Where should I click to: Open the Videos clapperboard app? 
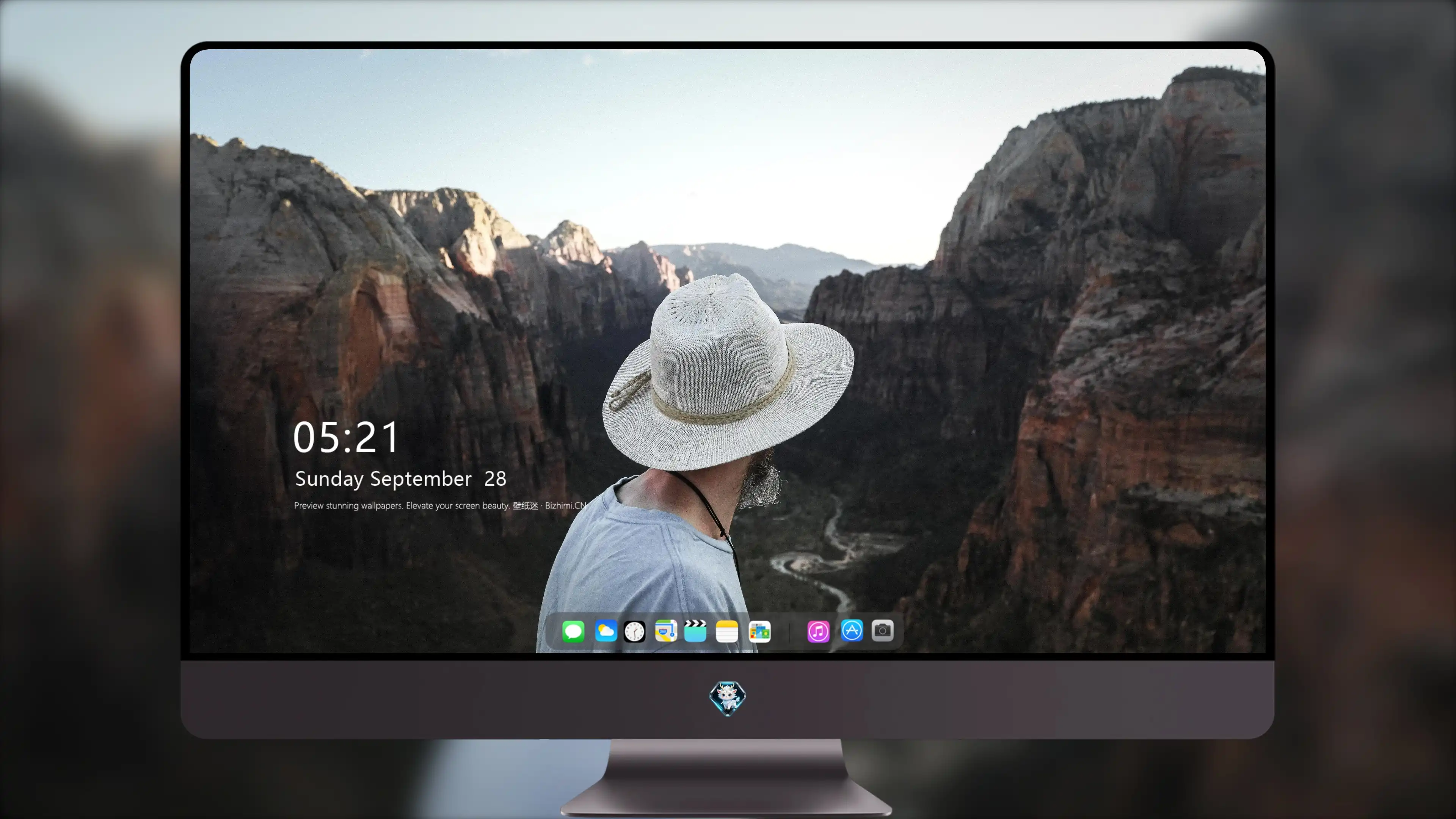[695, 631]
